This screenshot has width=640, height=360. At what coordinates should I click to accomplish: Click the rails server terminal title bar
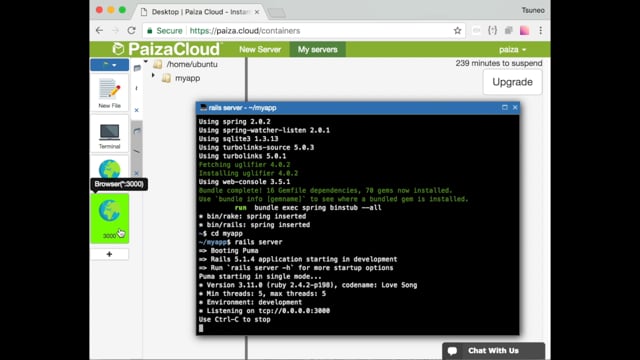tap(358, 108)
